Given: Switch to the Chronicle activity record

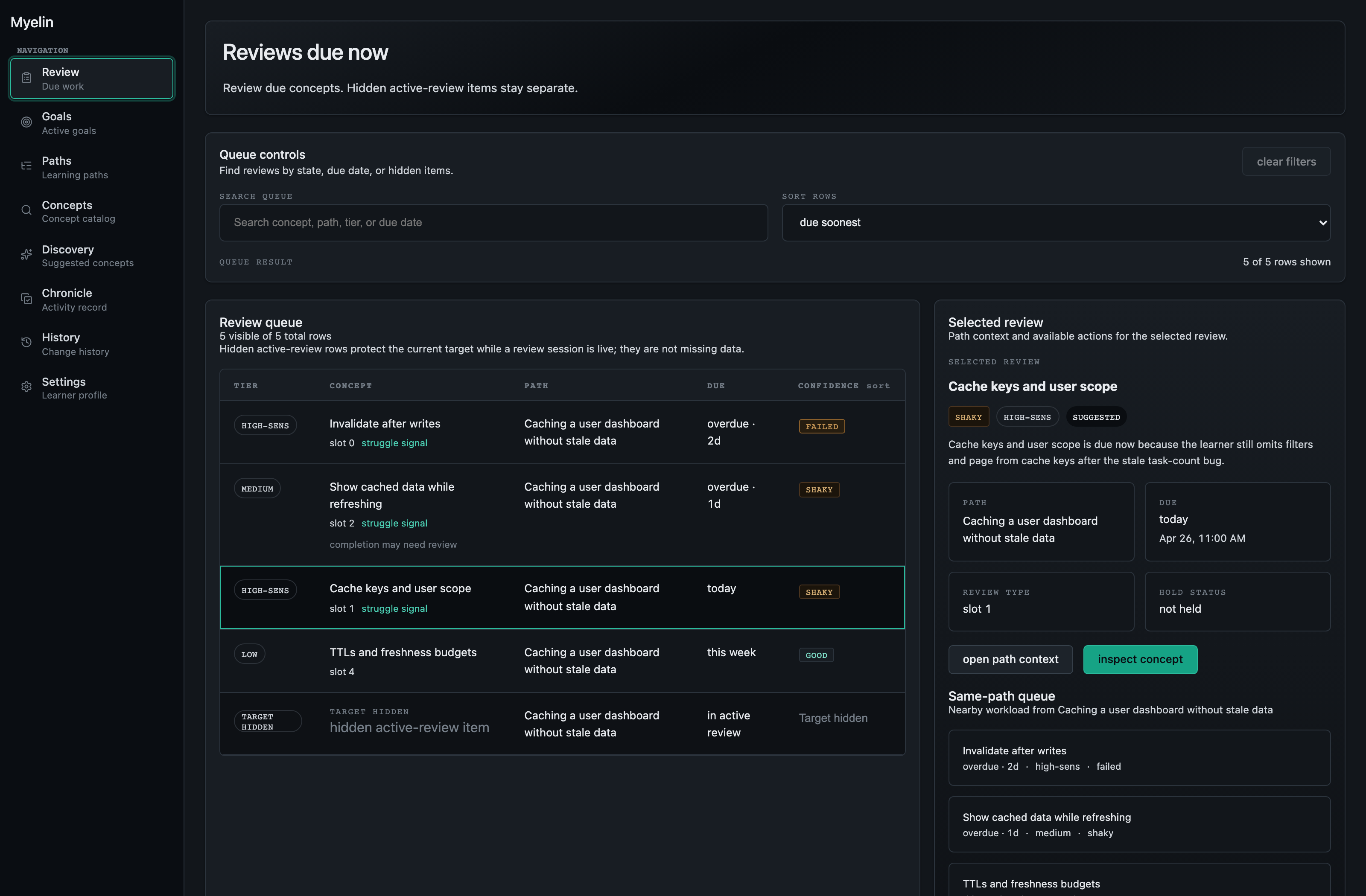Looking at the screenshot, I should tap(92, 300).
